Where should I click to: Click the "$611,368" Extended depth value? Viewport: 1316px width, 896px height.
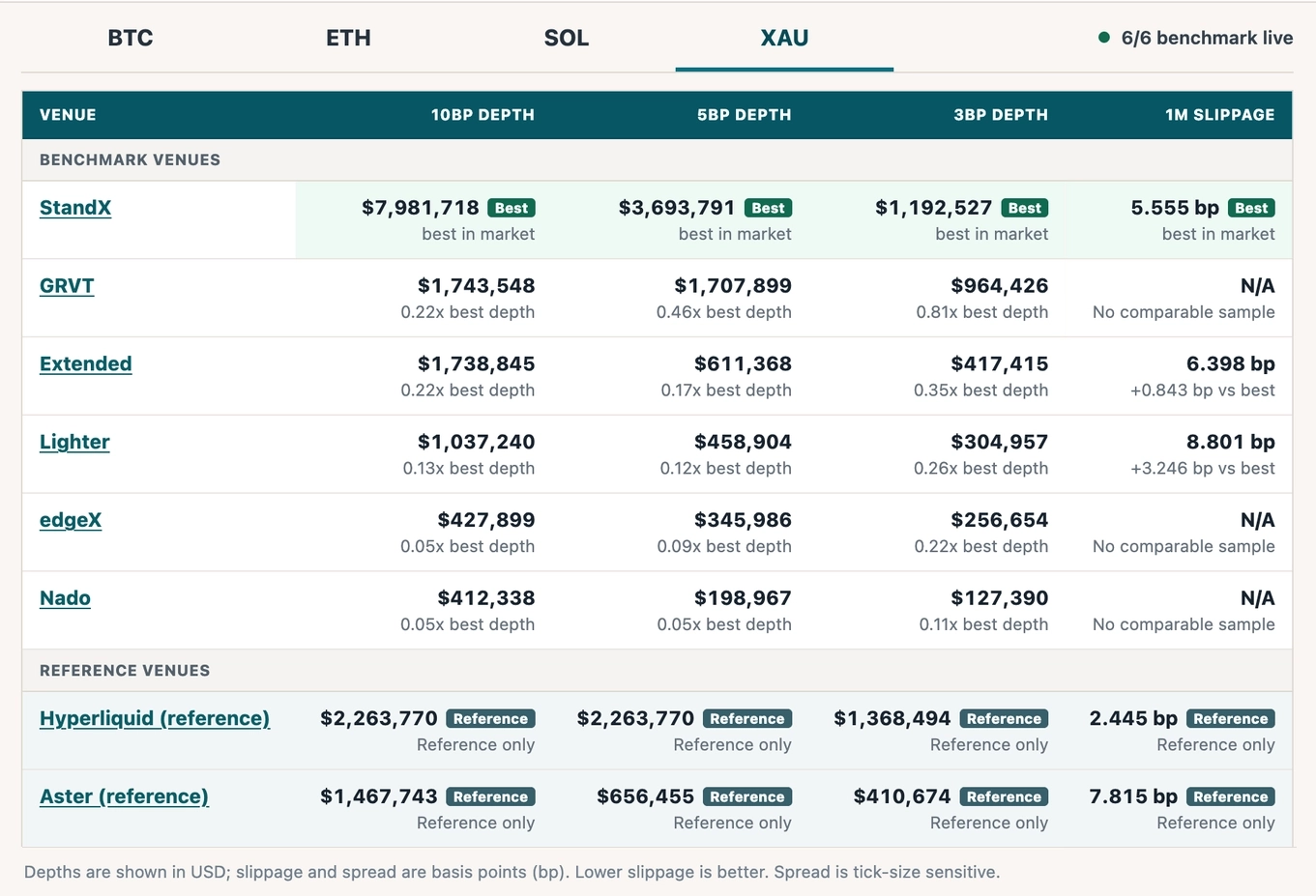tap(743, 364)
